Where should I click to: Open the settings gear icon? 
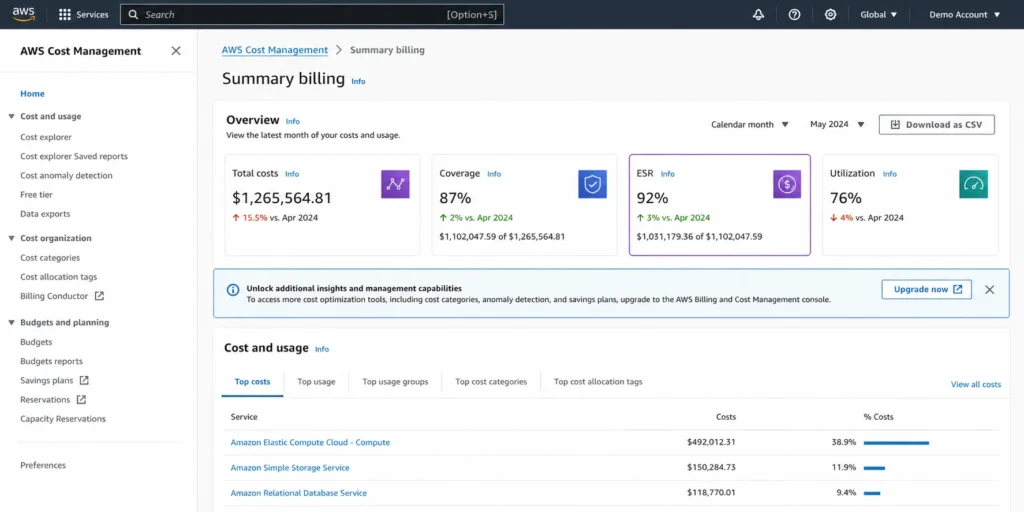pyautogui.click(x=830, y=14)
